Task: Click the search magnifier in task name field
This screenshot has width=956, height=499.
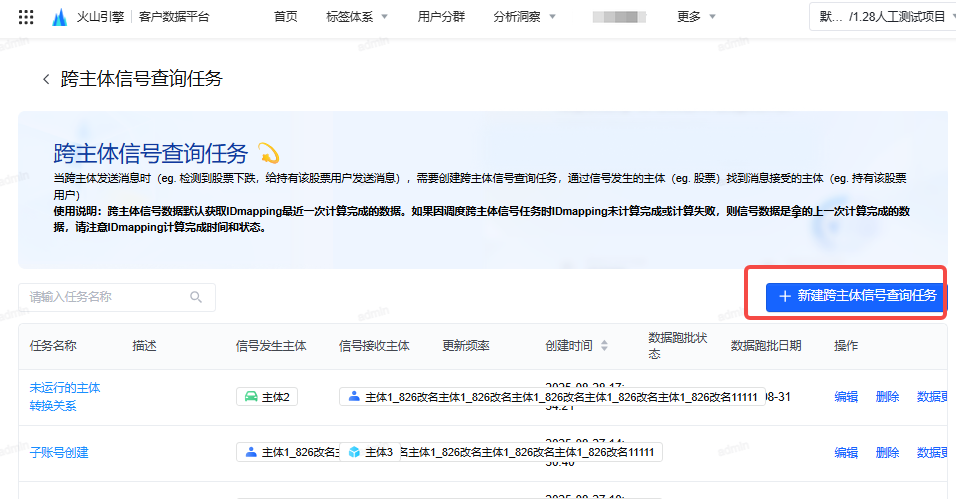Action: [x=196, y=297]
